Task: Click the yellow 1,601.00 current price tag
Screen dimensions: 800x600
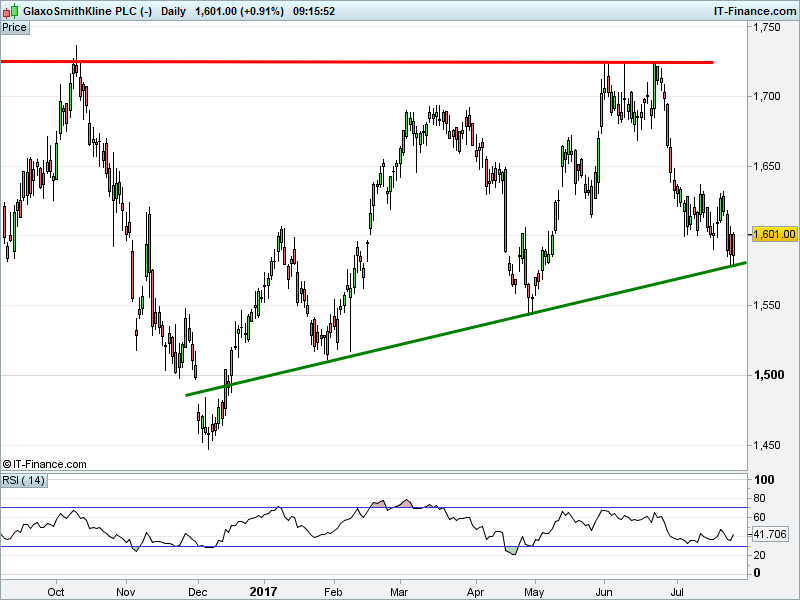Action: pos(774,234)
